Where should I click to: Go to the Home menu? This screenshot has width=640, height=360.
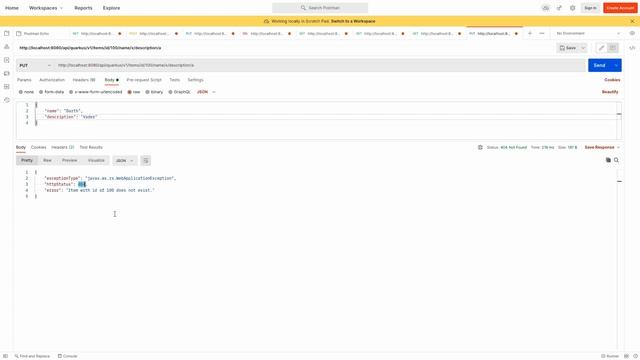pyautogui.click(x=12, y=8)
